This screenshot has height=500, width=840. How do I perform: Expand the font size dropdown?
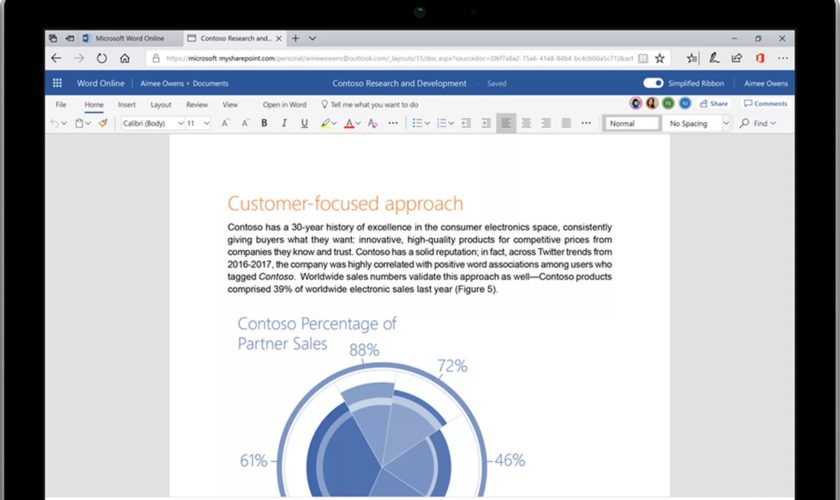198,123
